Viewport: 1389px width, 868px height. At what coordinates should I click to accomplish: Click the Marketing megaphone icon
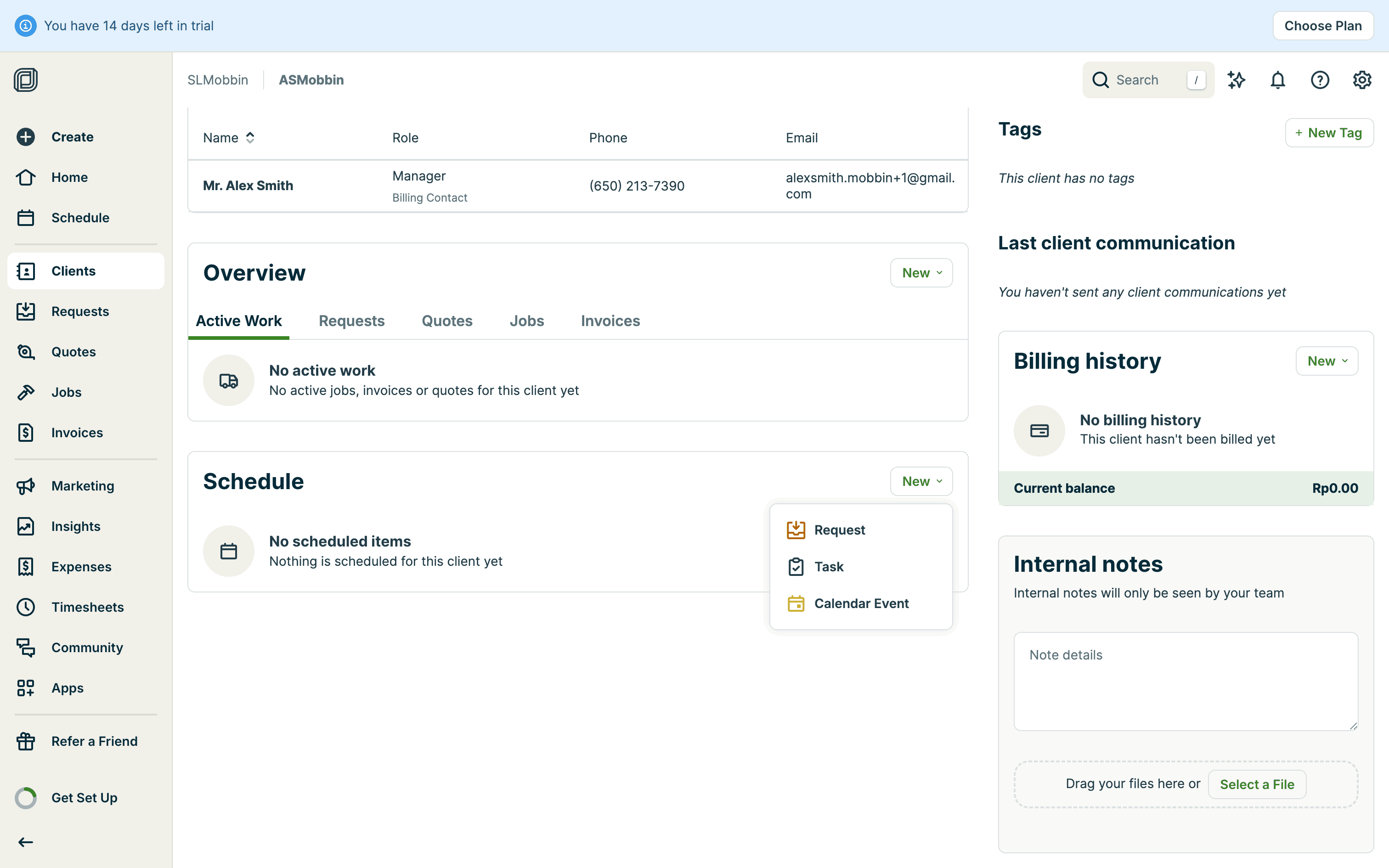pyautogui.click(x=26, y=486)
